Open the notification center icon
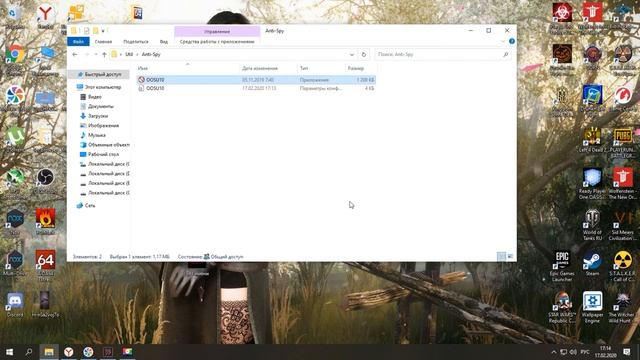 (627, 352)
